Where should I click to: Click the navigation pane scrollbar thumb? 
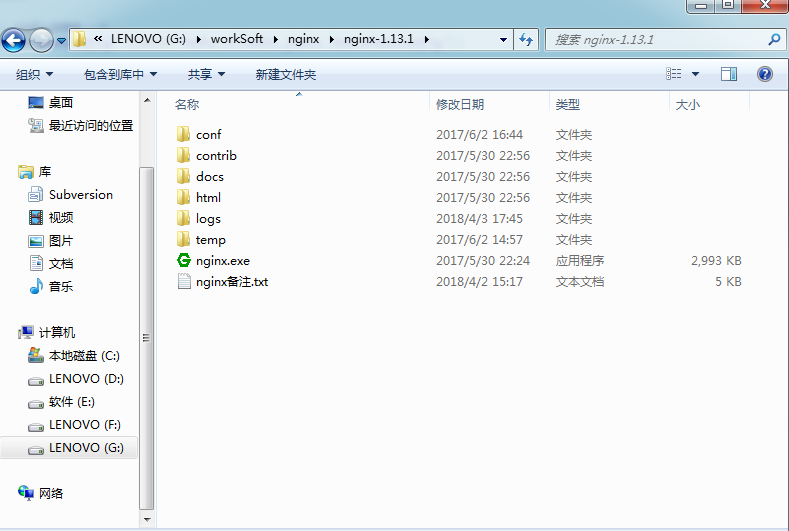[146, 338]
